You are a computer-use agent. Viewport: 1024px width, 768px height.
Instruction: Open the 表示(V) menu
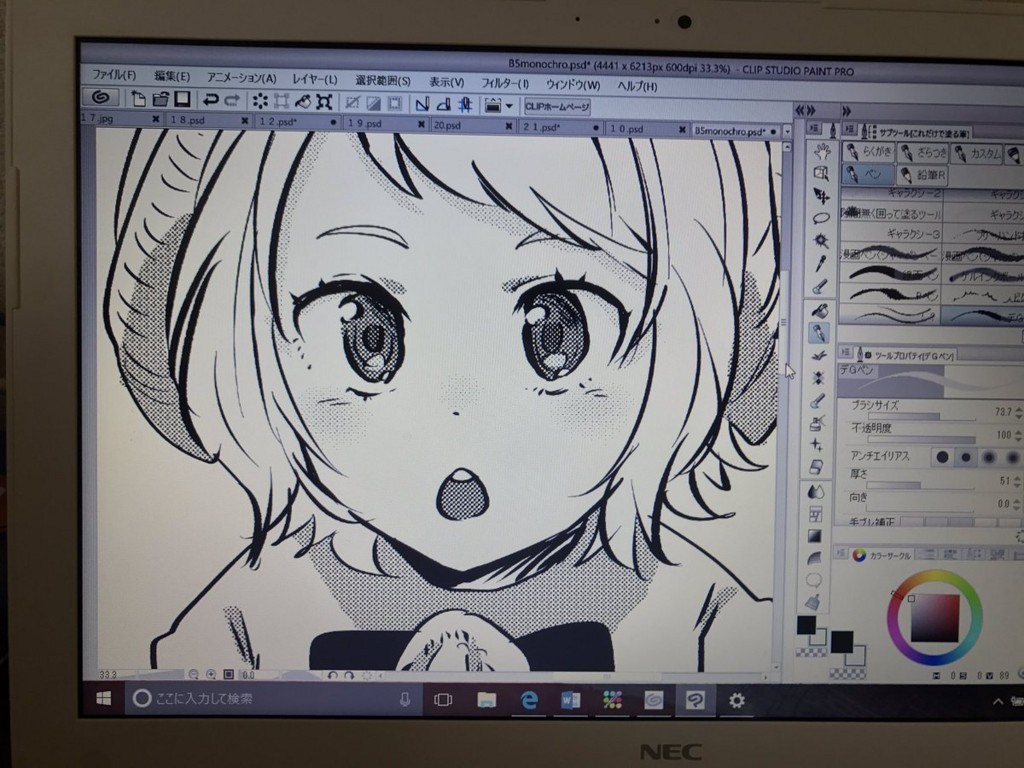447,82
